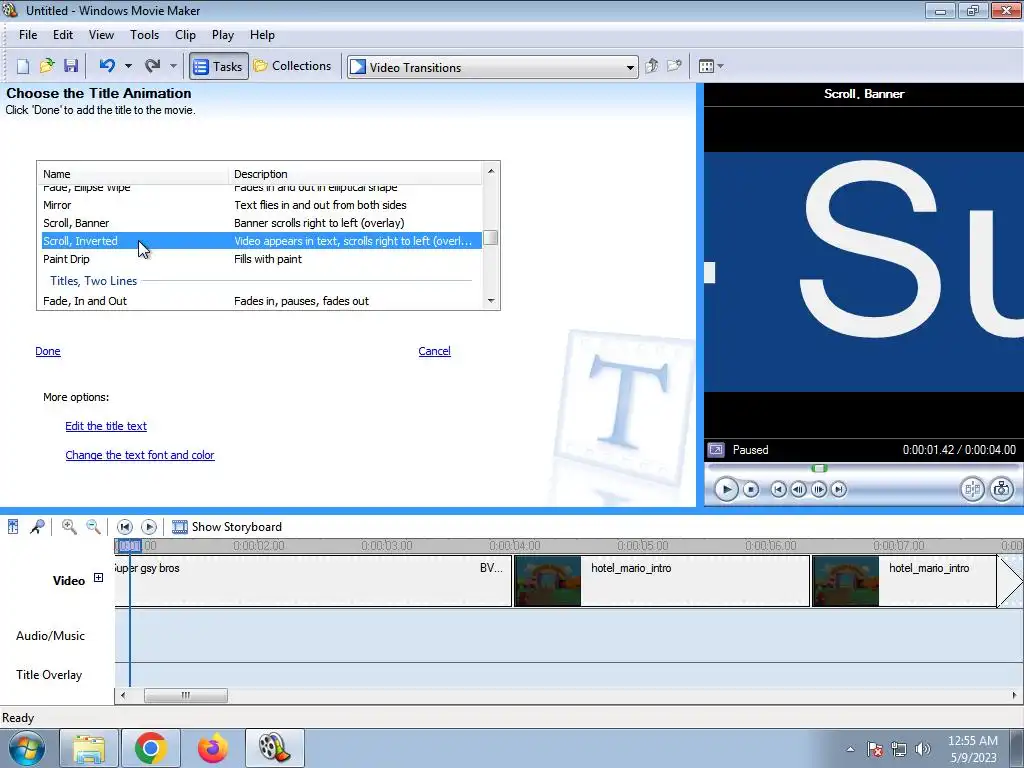Select the first hotel_mario_intro clip
Screen dimensions: 1024x768
tap(662, 581)
